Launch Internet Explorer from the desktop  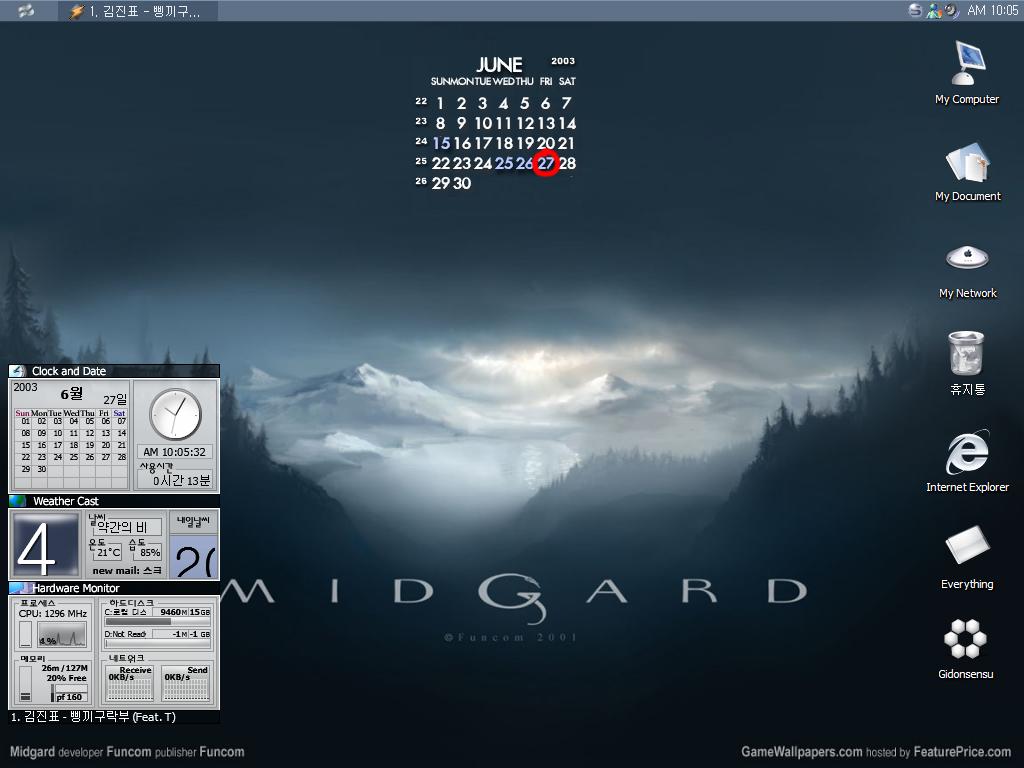[x=967, y=453]
